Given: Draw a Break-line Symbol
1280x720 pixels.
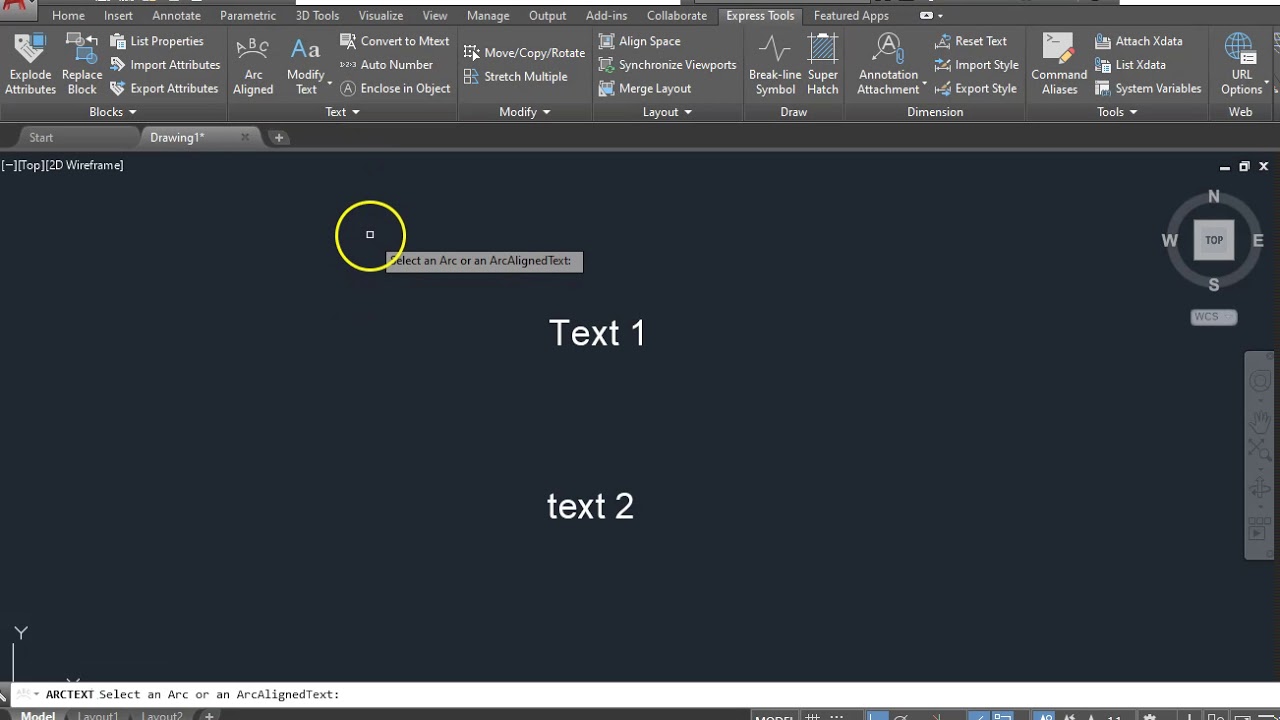Looking at the screenshot, I should (775, 65).
